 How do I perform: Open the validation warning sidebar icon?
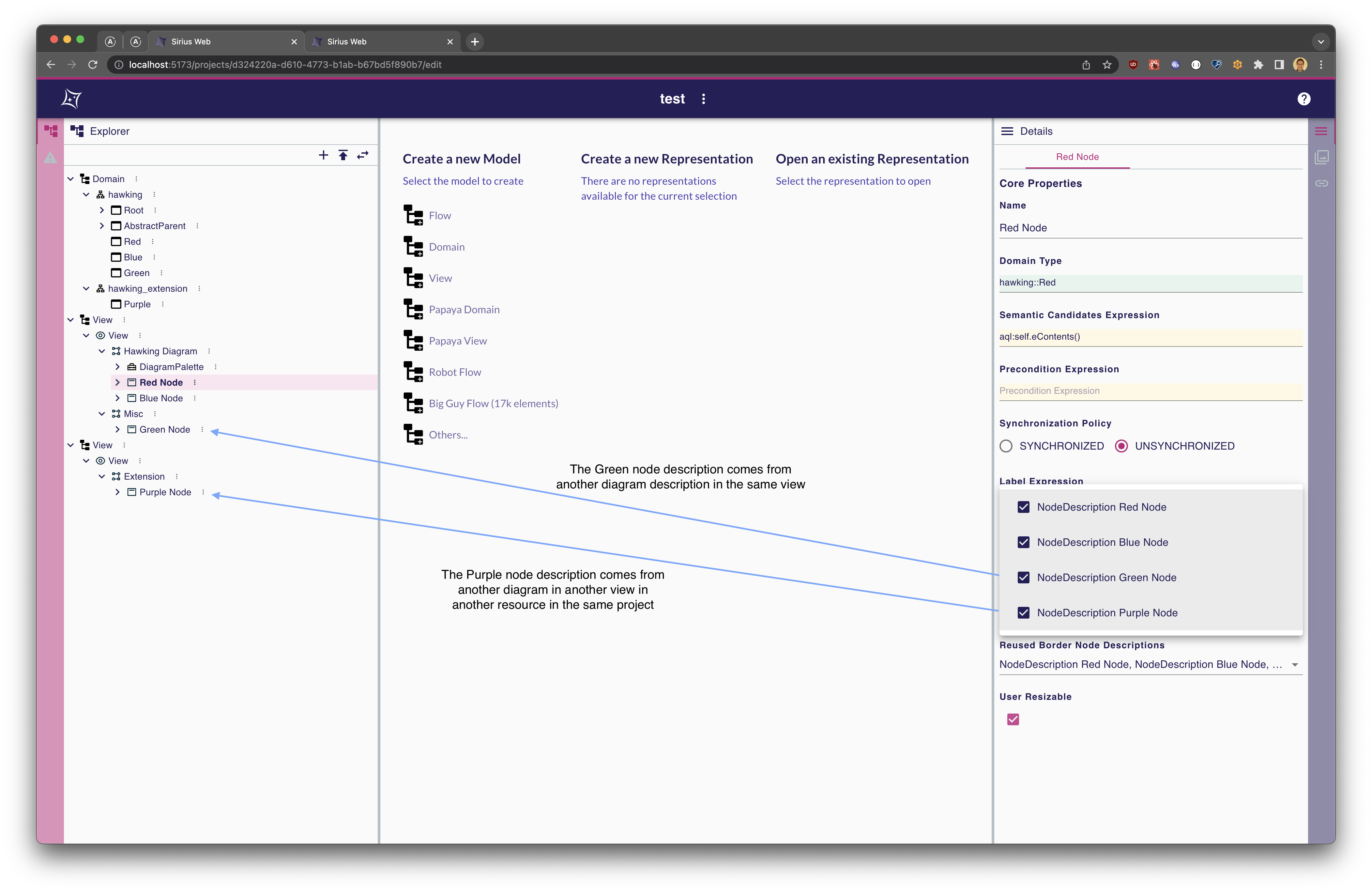51,157
